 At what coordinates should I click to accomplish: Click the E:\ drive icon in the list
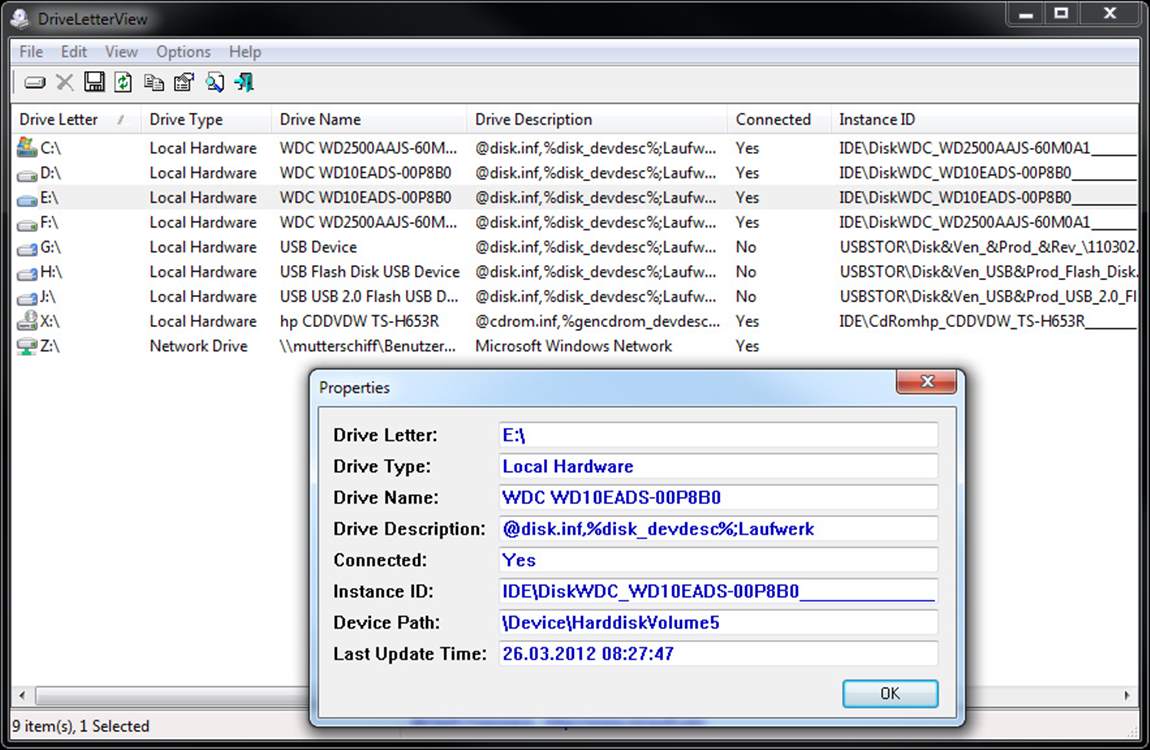27,199
